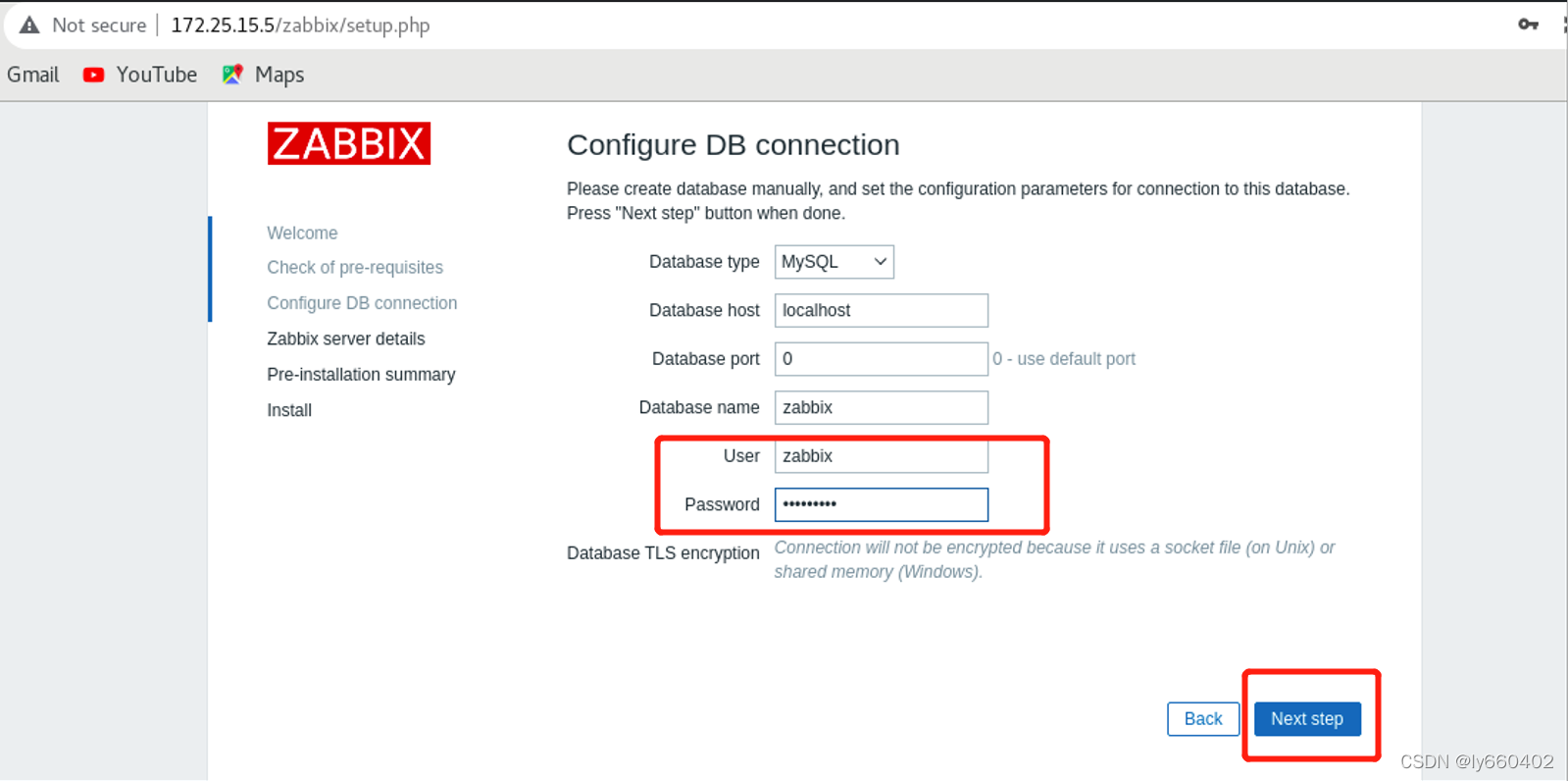Select Configure DB connection in sidebar

click(x=362, y=303)
